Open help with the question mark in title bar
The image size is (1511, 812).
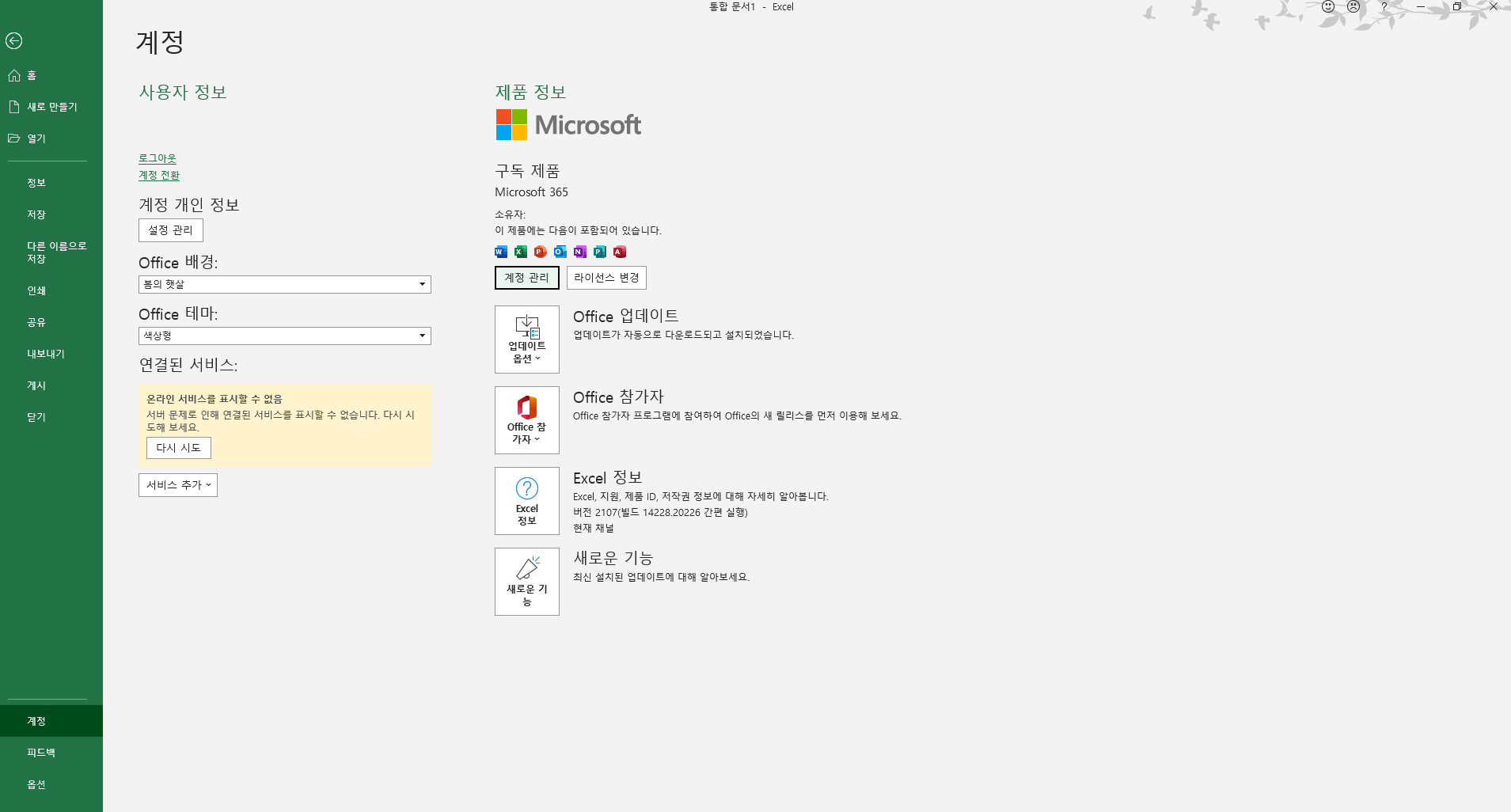pos(1384,7)
